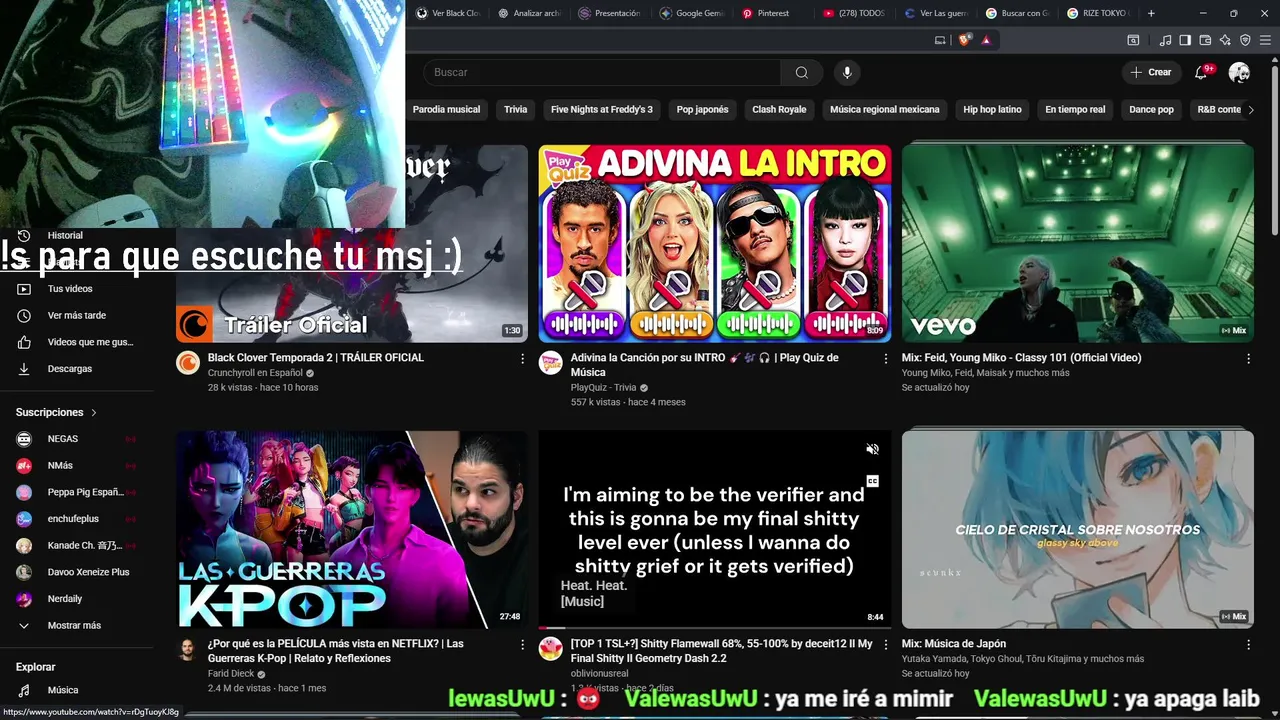The width and height of the screenshot is (1280, 720).
Task: Expand Mostrar más subscriptions
Action: click(77, 626)
